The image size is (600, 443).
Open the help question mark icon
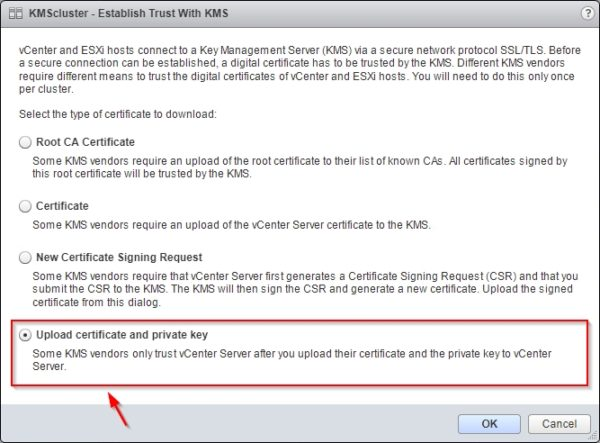pos(587,13)
